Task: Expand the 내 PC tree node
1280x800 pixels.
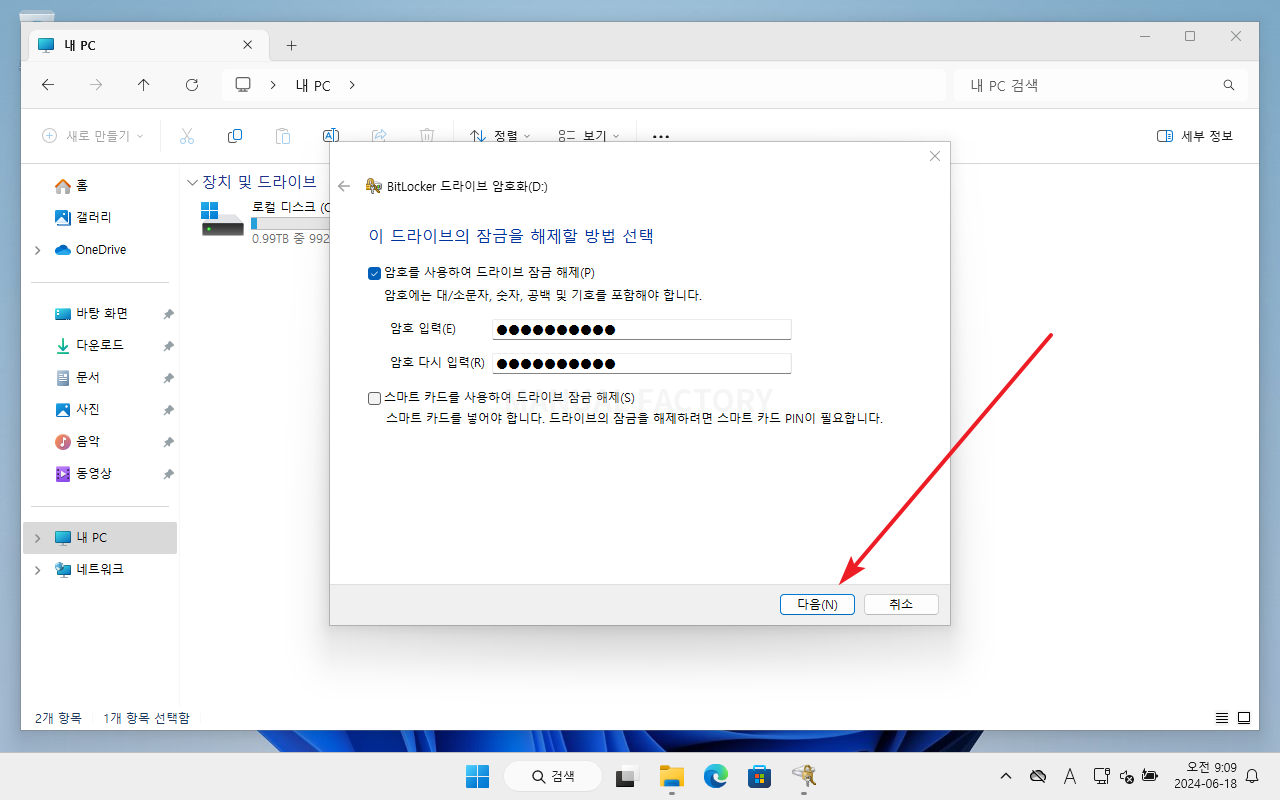Action: point(38,538)
